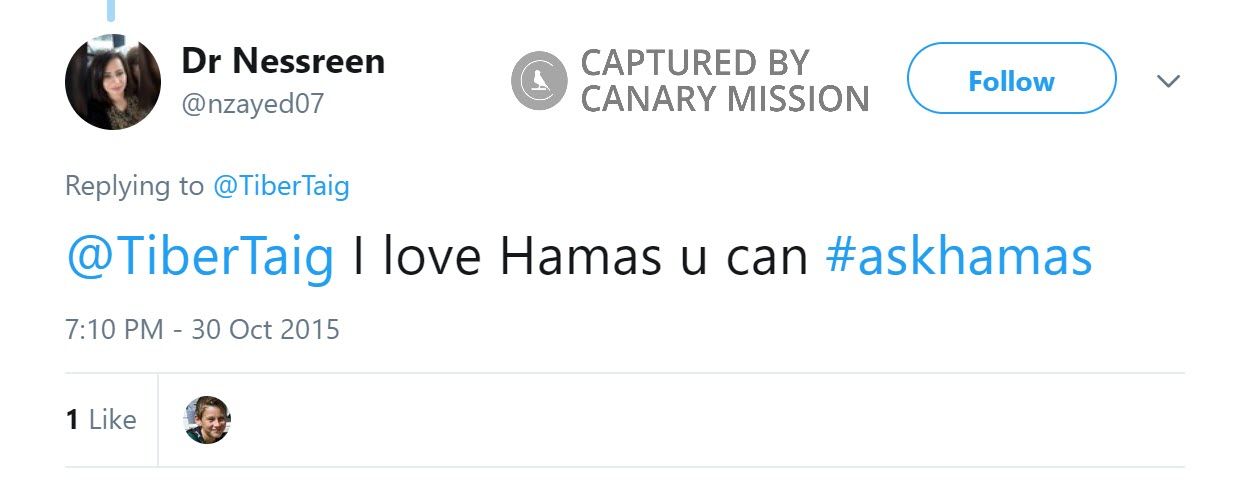The image size is (1250, 494).
Task: Click the 30 Oct 2015 date
Action: pos(265,329)
